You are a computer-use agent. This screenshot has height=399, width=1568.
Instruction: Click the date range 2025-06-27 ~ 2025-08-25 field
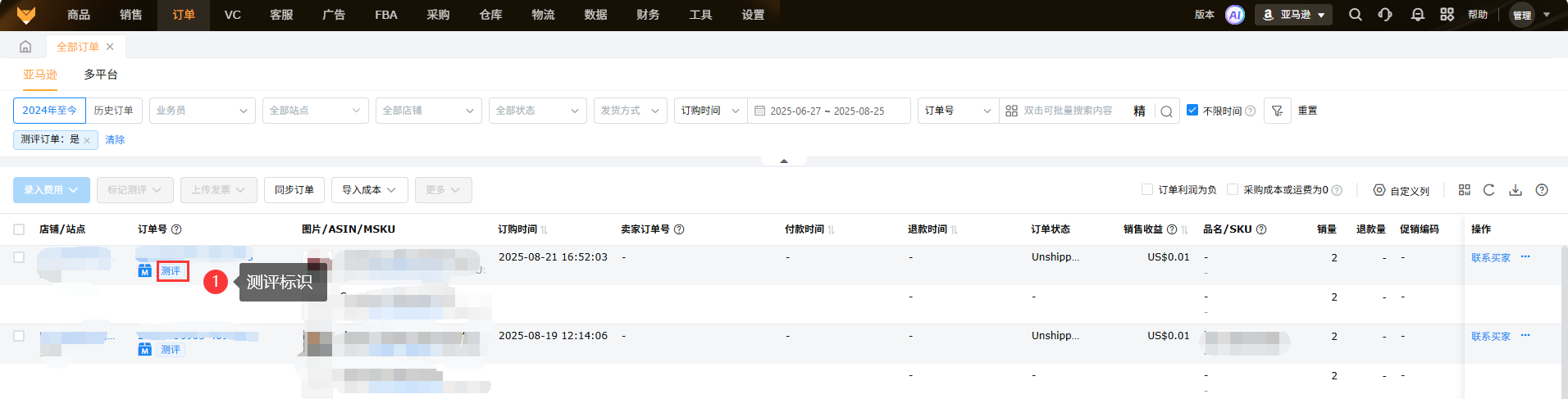pyautogui.click(x=829, y=111)
